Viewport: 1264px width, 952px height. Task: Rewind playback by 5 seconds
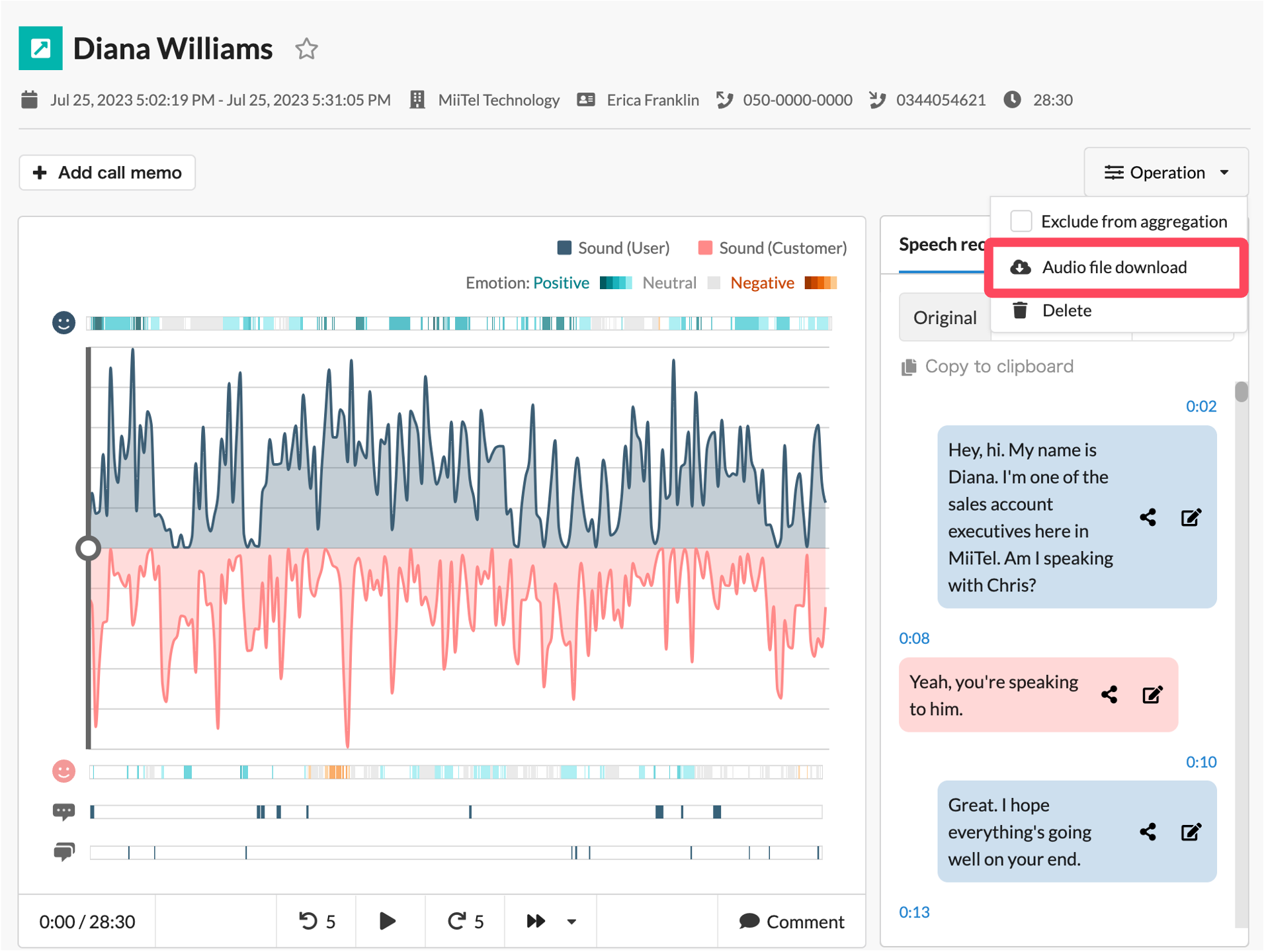[x=317, y=921]
